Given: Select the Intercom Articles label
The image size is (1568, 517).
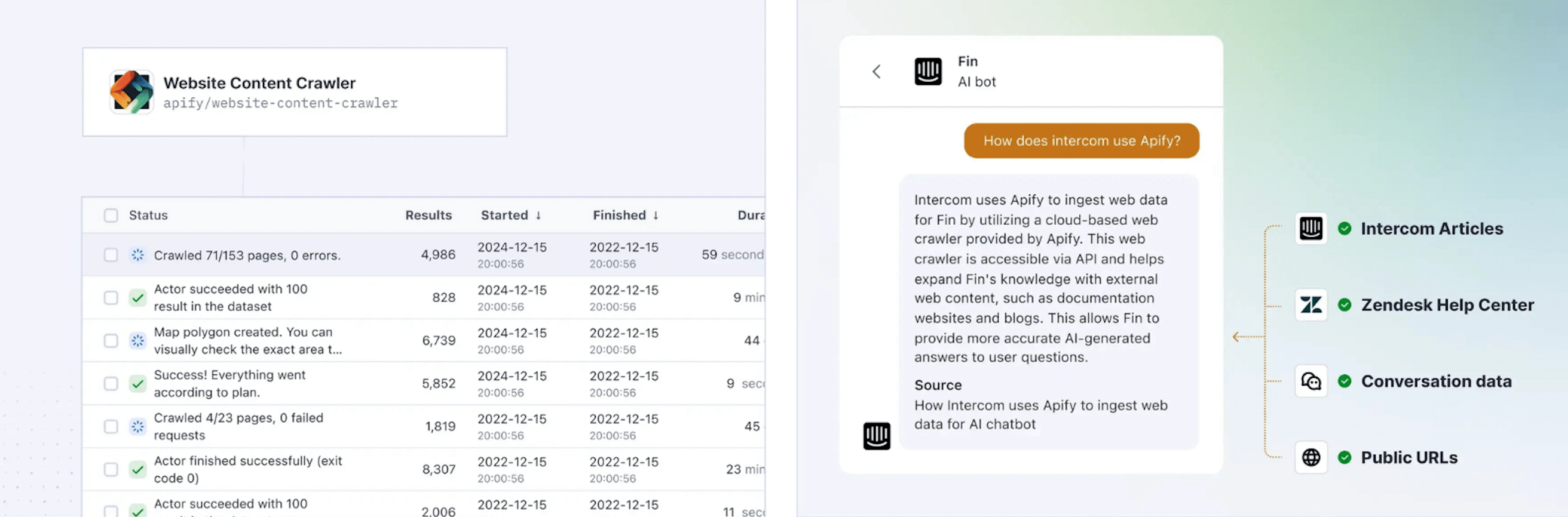Looking at the screenshot, I should (x=1432, y=229).
